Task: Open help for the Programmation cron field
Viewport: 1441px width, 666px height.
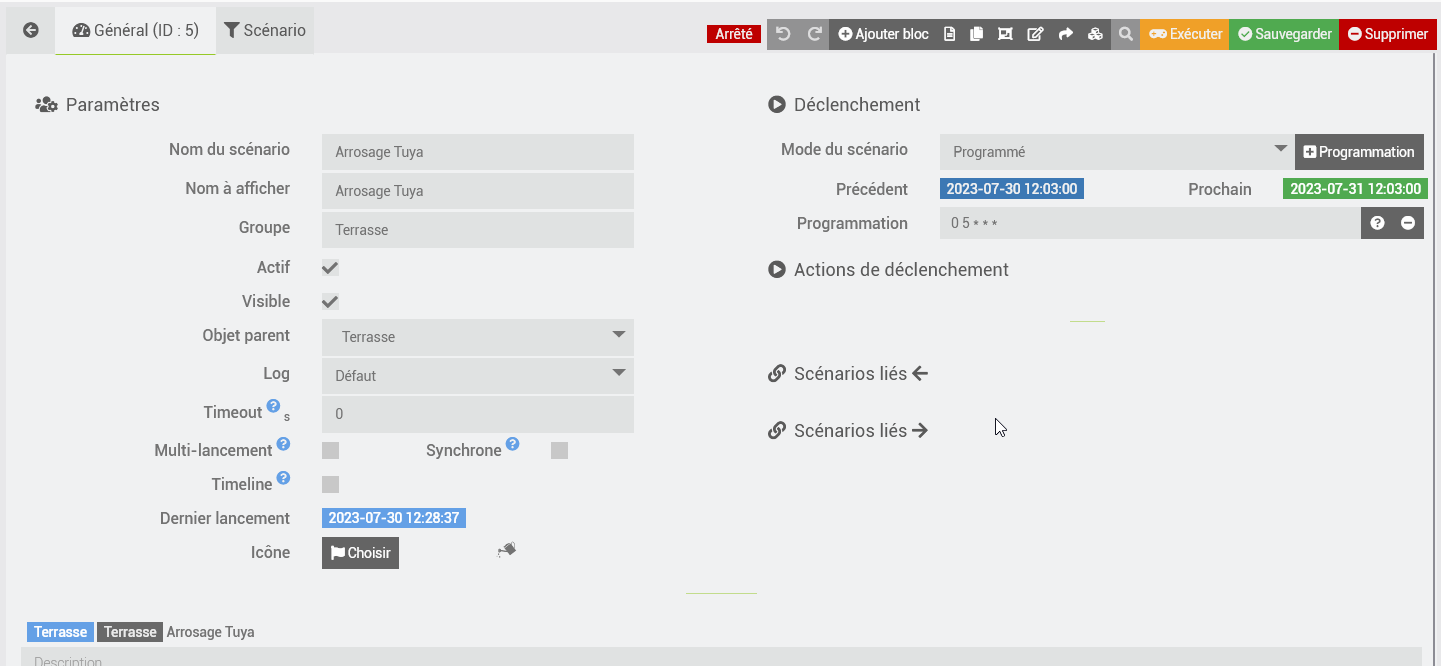Action: coord(1377,223)
